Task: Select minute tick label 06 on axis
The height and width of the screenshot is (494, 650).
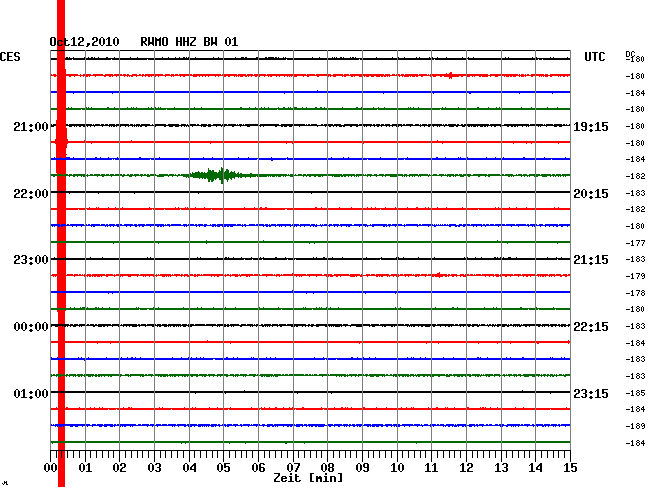Action: 258,468
